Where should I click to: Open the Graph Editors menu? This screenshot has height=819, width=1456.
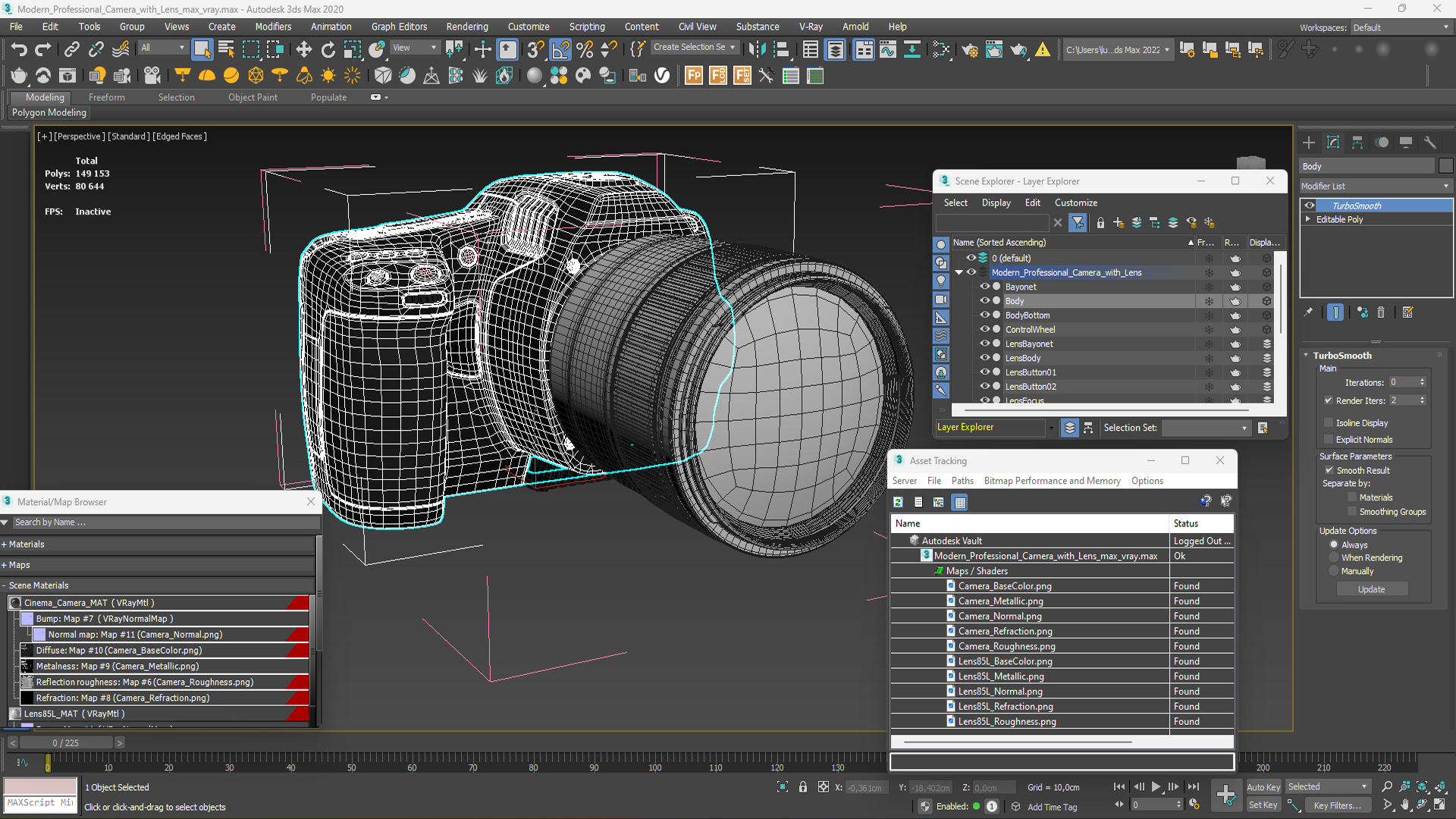coord(399,27)
